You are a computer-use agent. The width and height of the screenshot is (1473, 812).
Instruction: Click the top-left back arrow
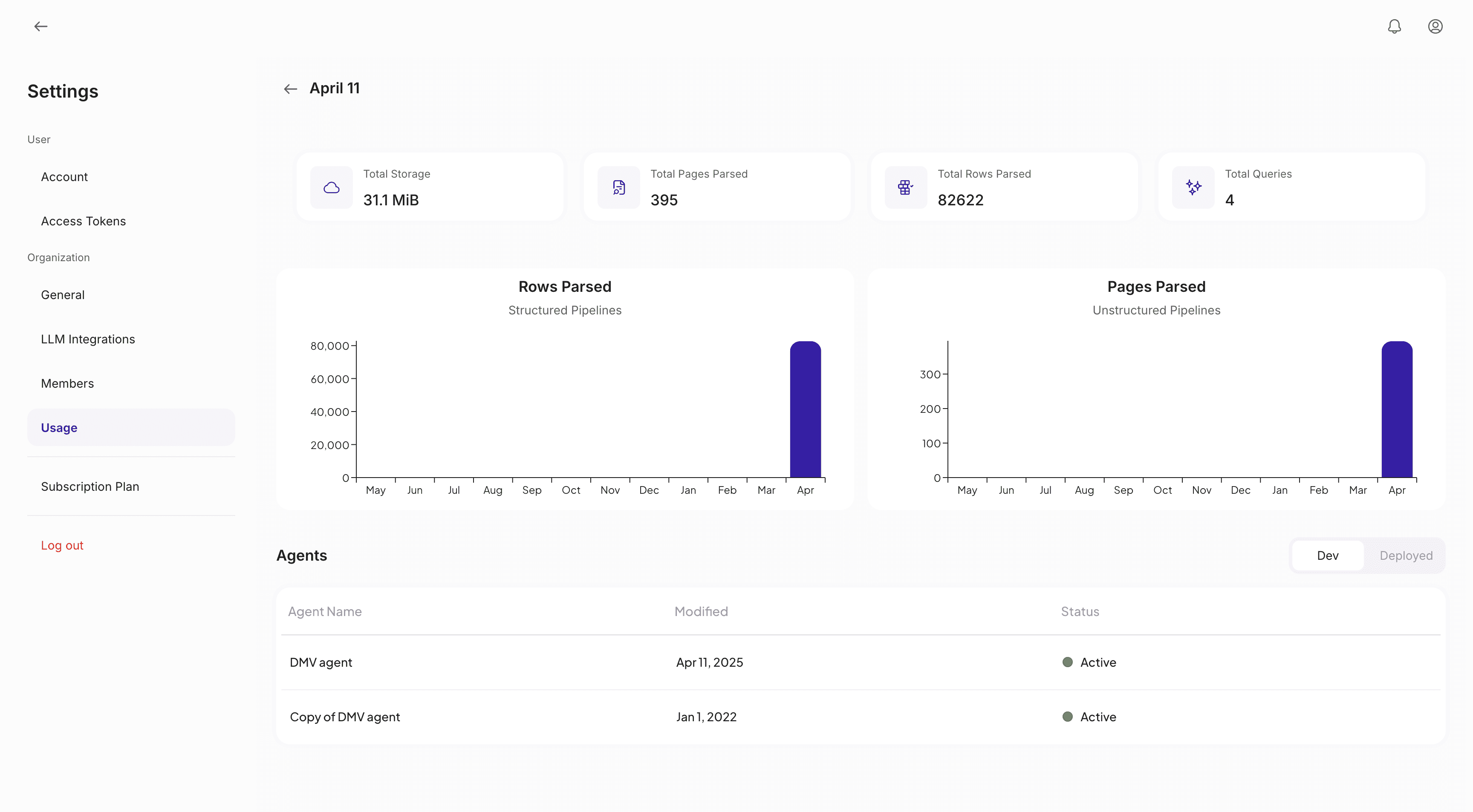point(40,26)
